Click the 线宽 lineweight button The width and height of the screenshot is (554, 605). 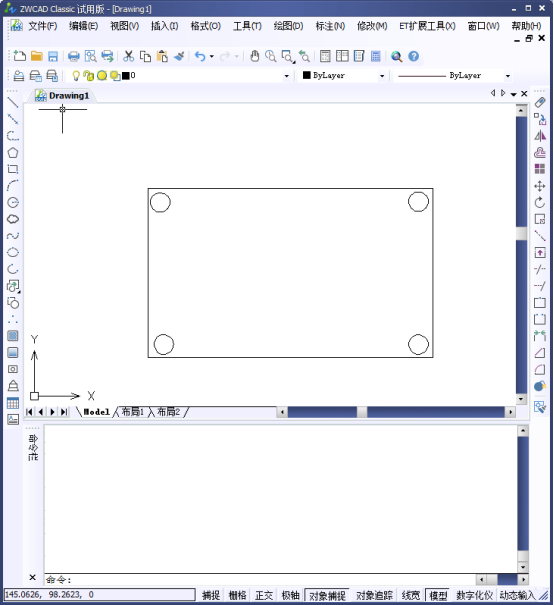(410, 595)
